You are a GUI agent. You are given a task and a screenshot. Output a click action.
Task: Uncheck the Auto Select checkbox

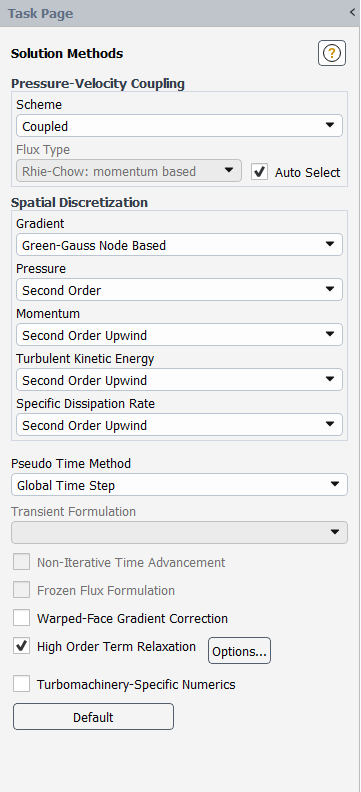pos(260,172)
